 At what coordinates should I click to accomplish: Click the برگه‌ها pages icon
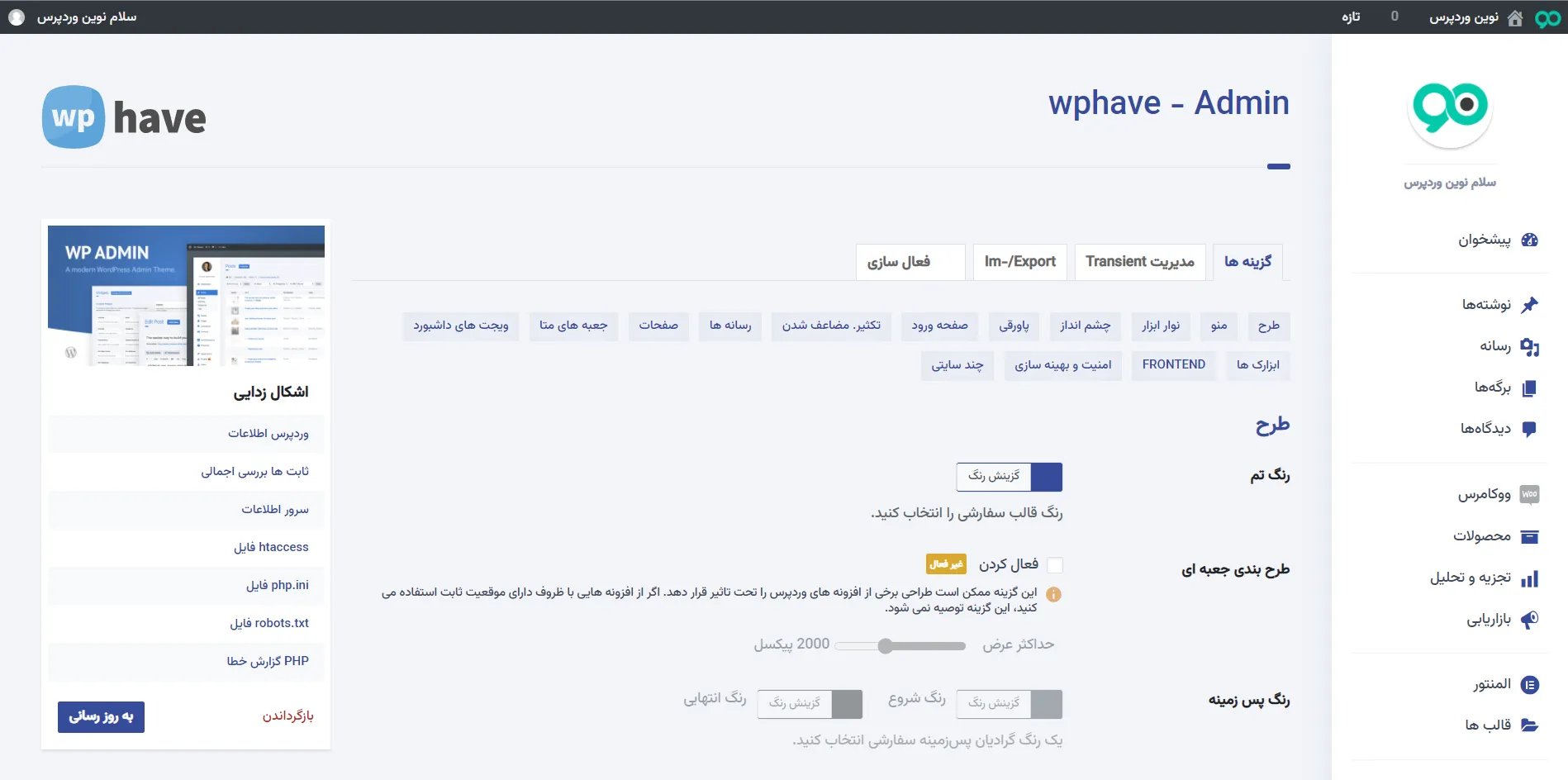(x=1529, y=388)
